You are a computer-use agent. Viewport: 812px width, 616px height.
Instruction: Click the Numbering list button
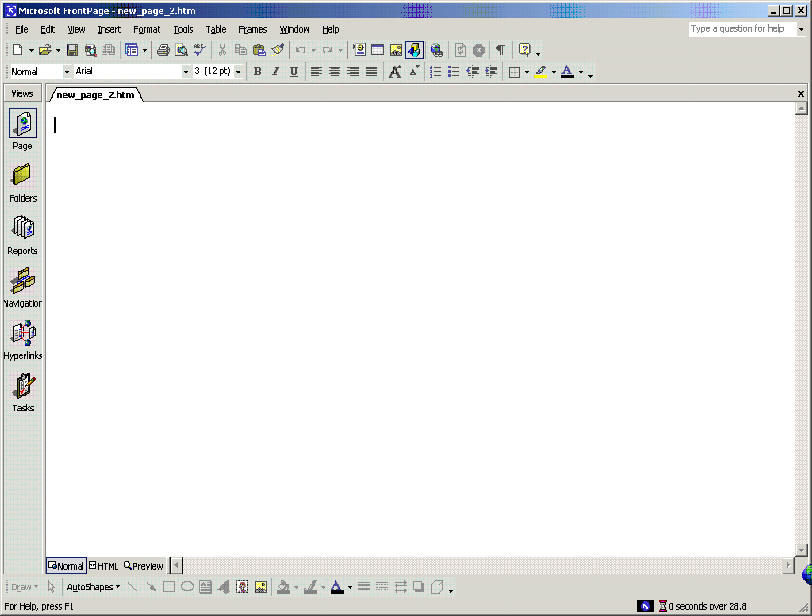click(x=436, y=71)
